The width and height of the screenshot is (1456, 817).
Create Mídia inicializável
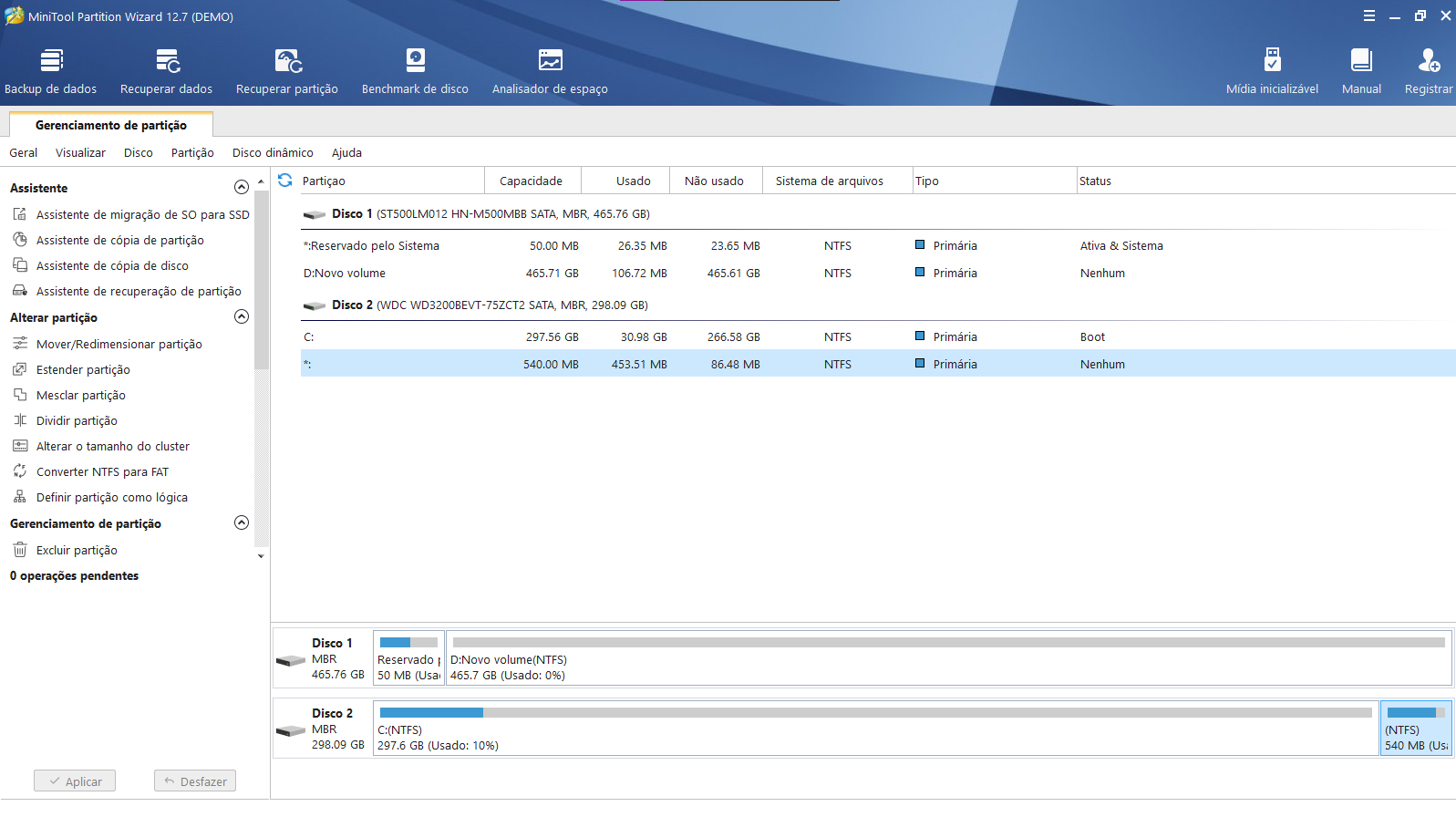click(1272, 72)
